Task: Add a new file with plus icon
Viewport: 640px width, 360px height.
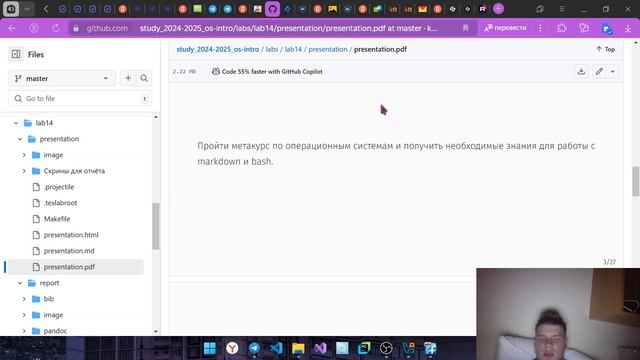Action: pyautogui.click(x=128, y=78)
